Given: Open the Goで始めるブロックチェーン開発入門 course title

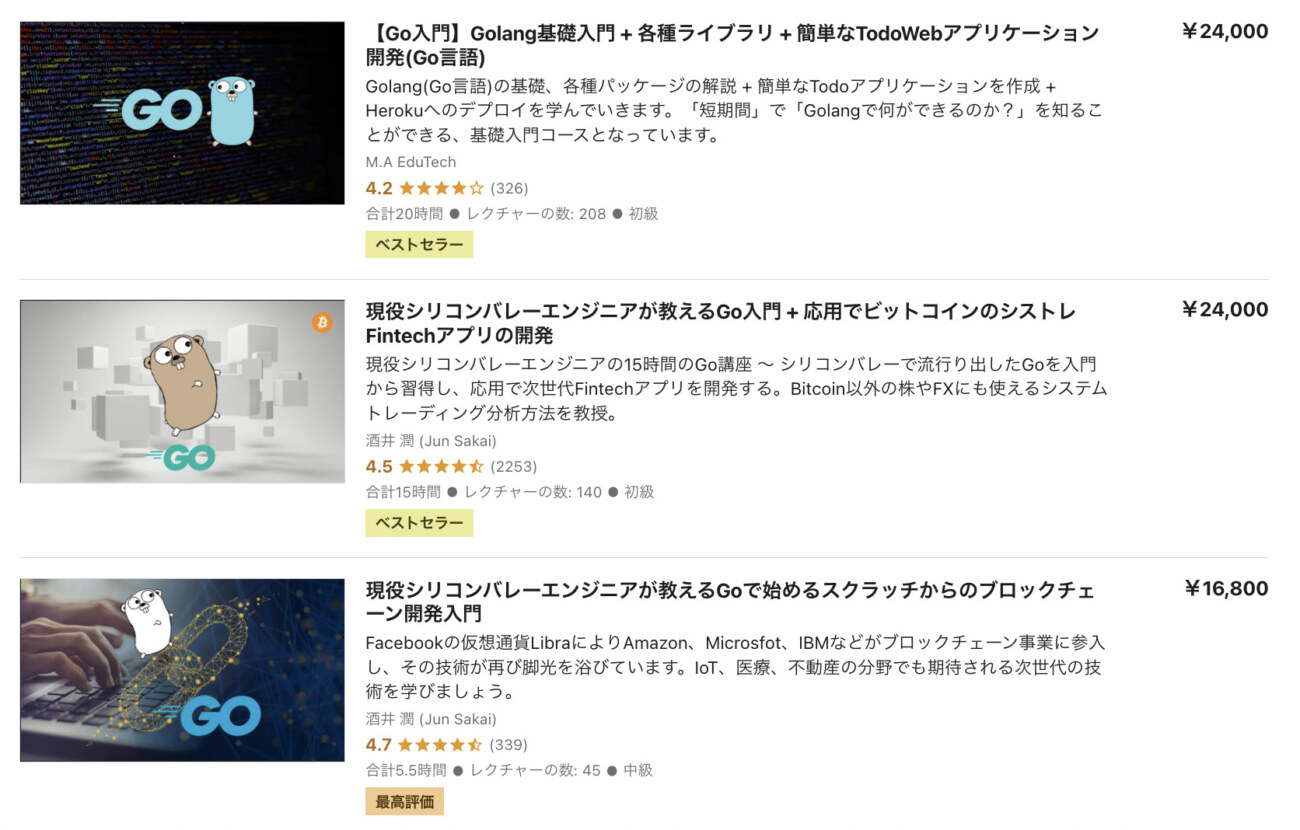Looking at the screenshot, I should tap(730, 602).
